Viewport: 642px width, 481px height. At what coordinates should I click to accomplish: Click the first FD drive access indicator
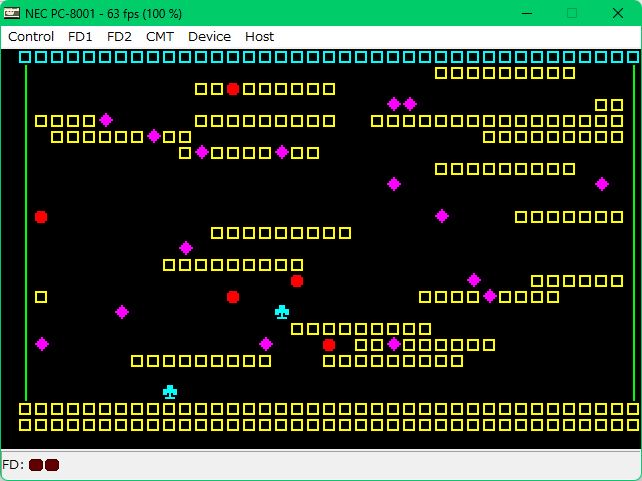(36, 465)
